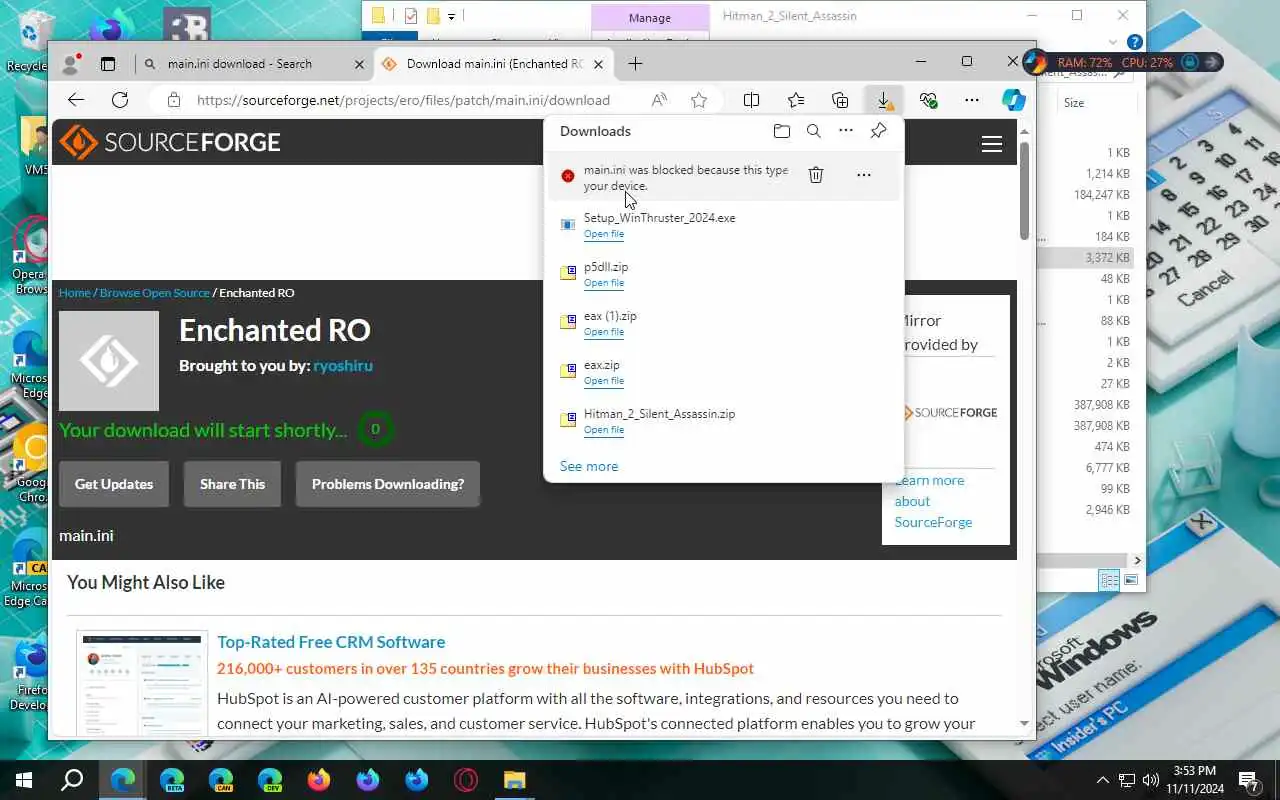1280x800 pixels.
Task: Click the SourceForge logo
Action: click(170, 142)
